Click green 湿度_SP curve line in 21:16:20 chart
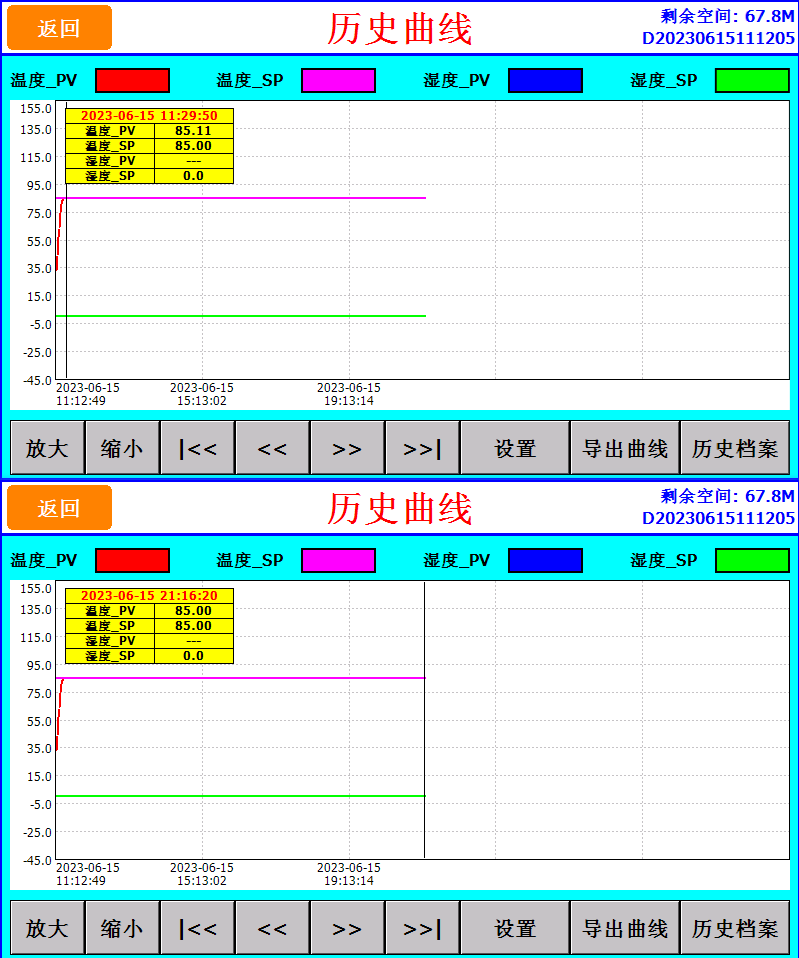This screenshot has width=799, height=958. (241, 795)
